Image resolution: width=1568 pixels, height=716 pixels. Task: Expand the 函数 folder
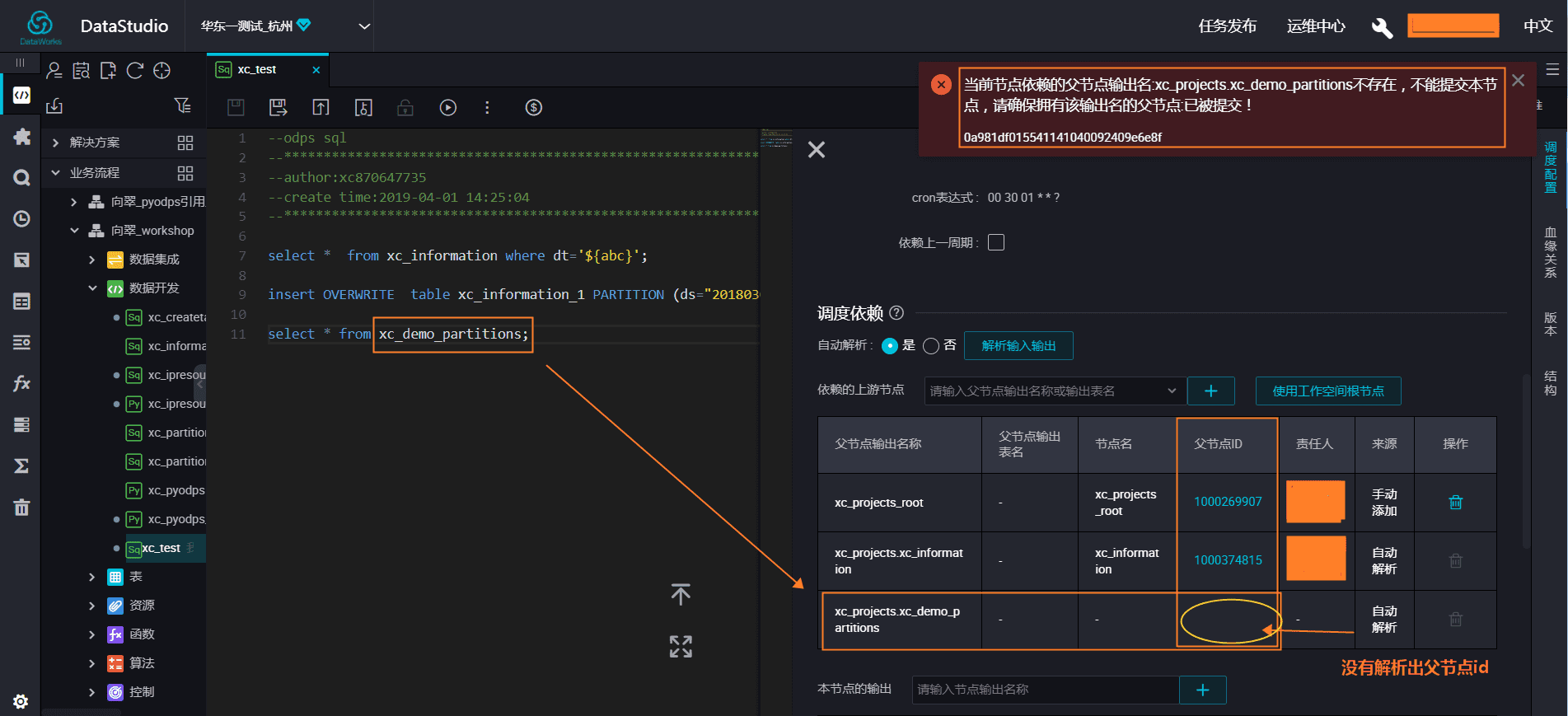pos(91,634)
